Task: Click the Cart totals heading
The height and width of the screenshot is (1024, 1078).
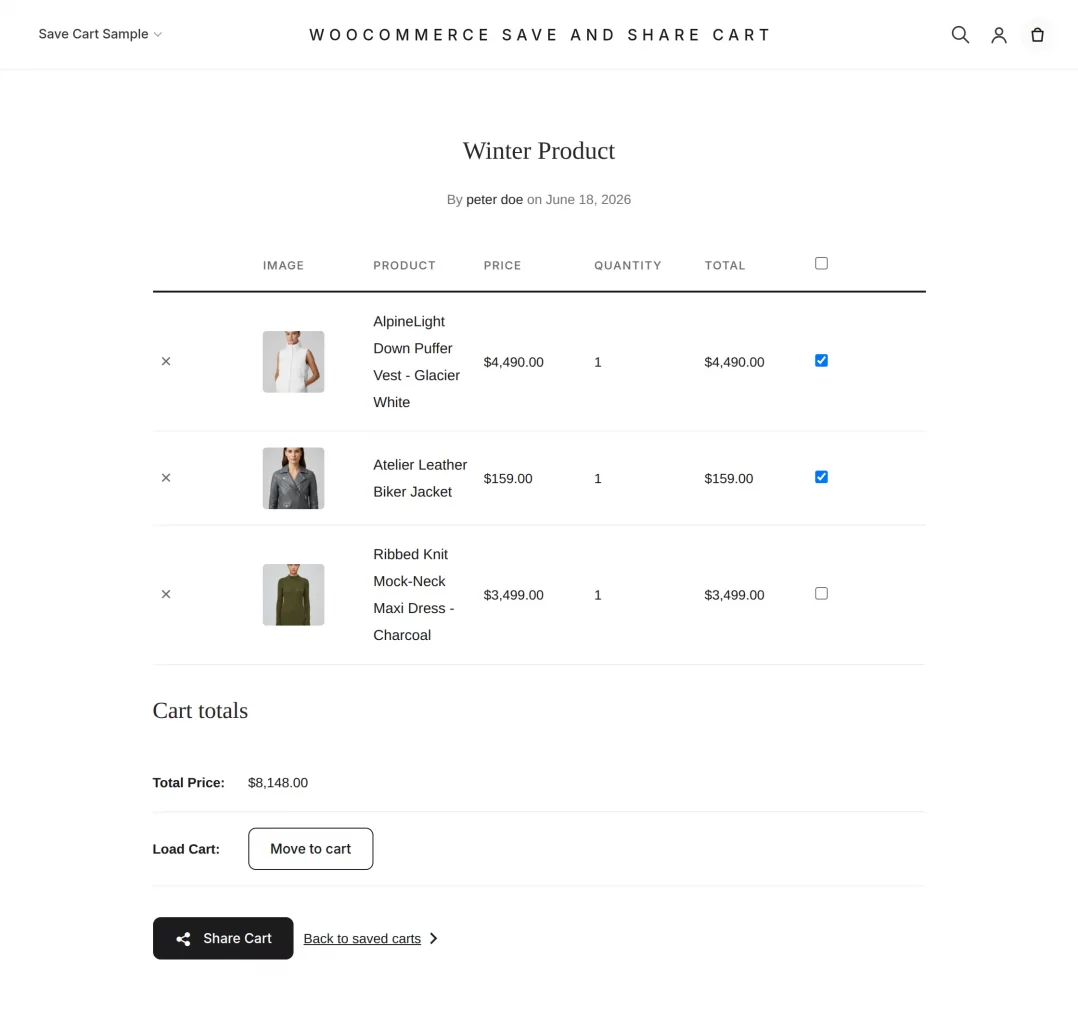Action: coord(200,710)
